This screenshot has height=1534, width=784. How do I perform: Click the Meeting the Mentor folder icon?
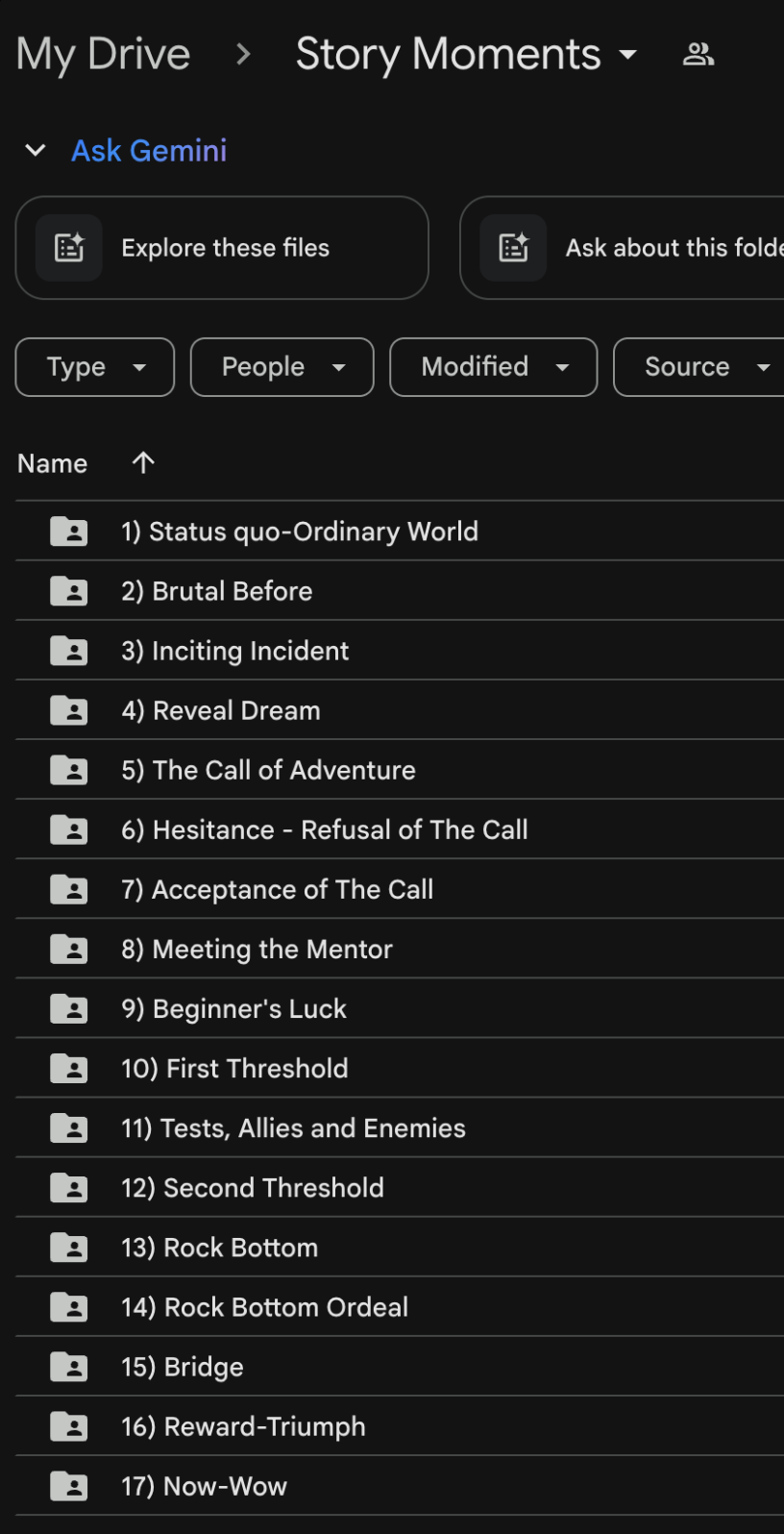pyautogui.click(x=69, y=949)
